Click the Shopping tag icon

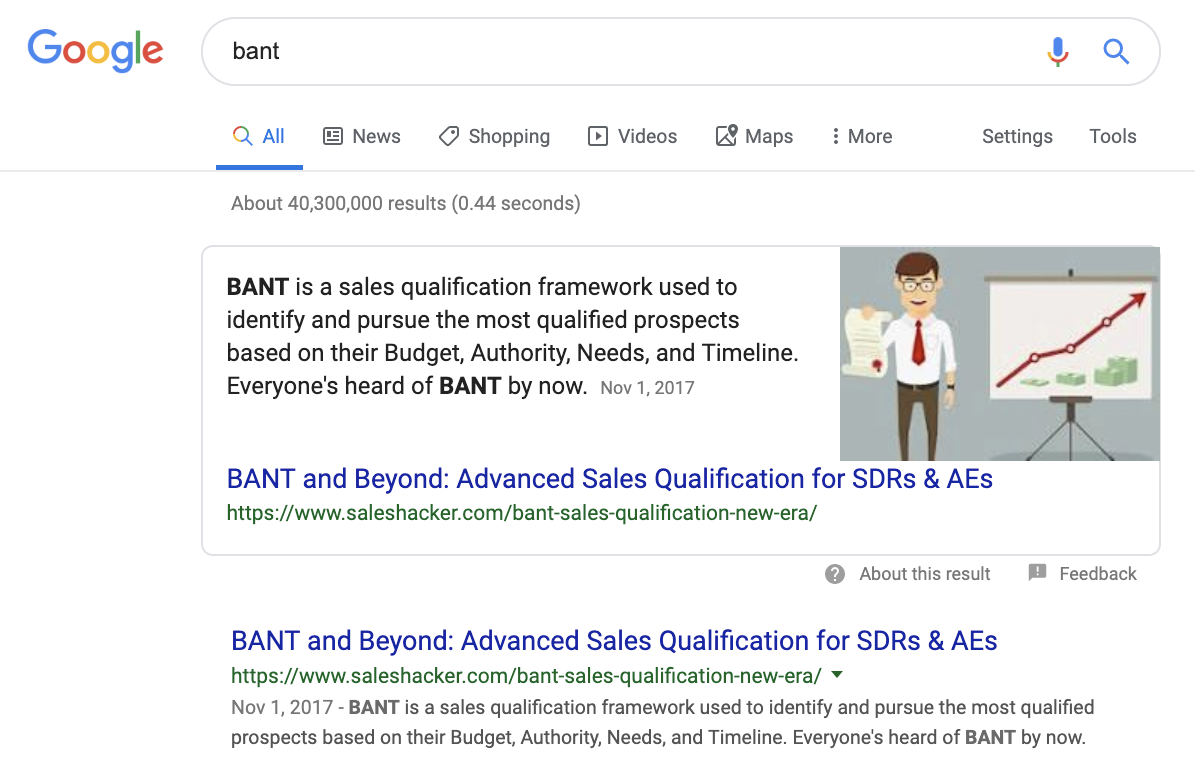(449, 137)
